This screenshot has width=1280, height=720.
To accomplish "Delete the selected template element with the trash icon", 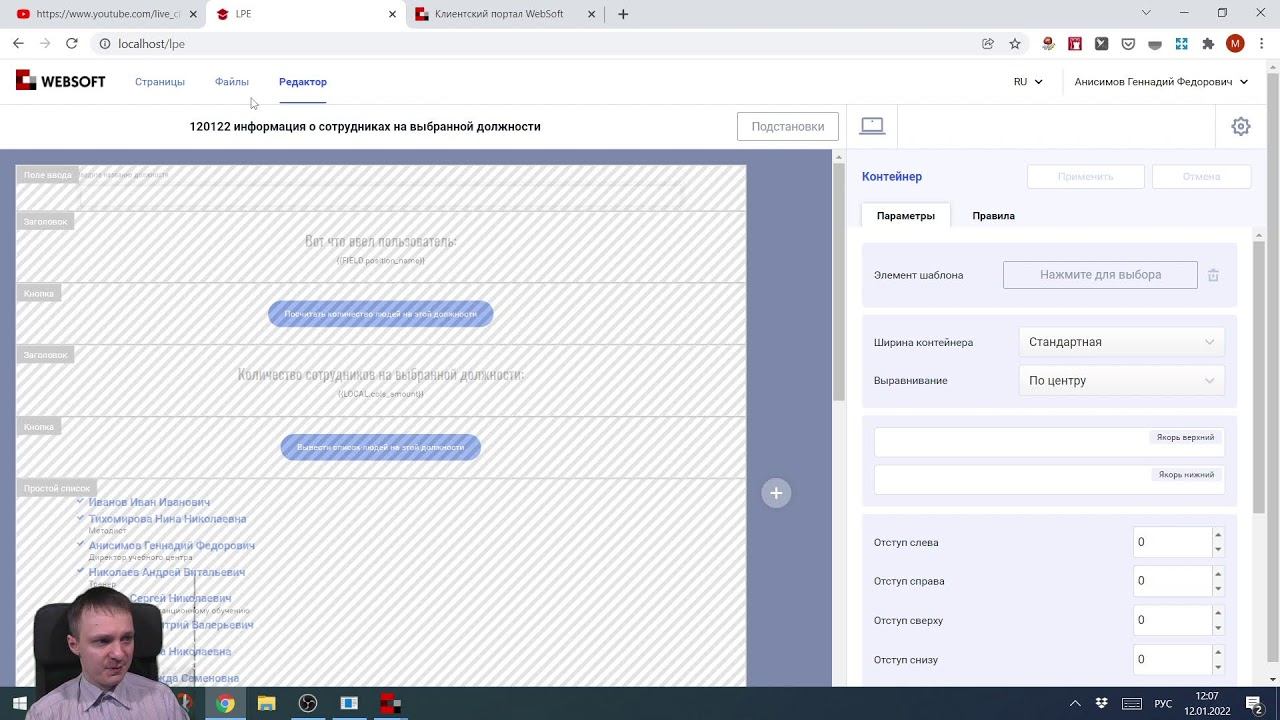I will (1213, 275).
